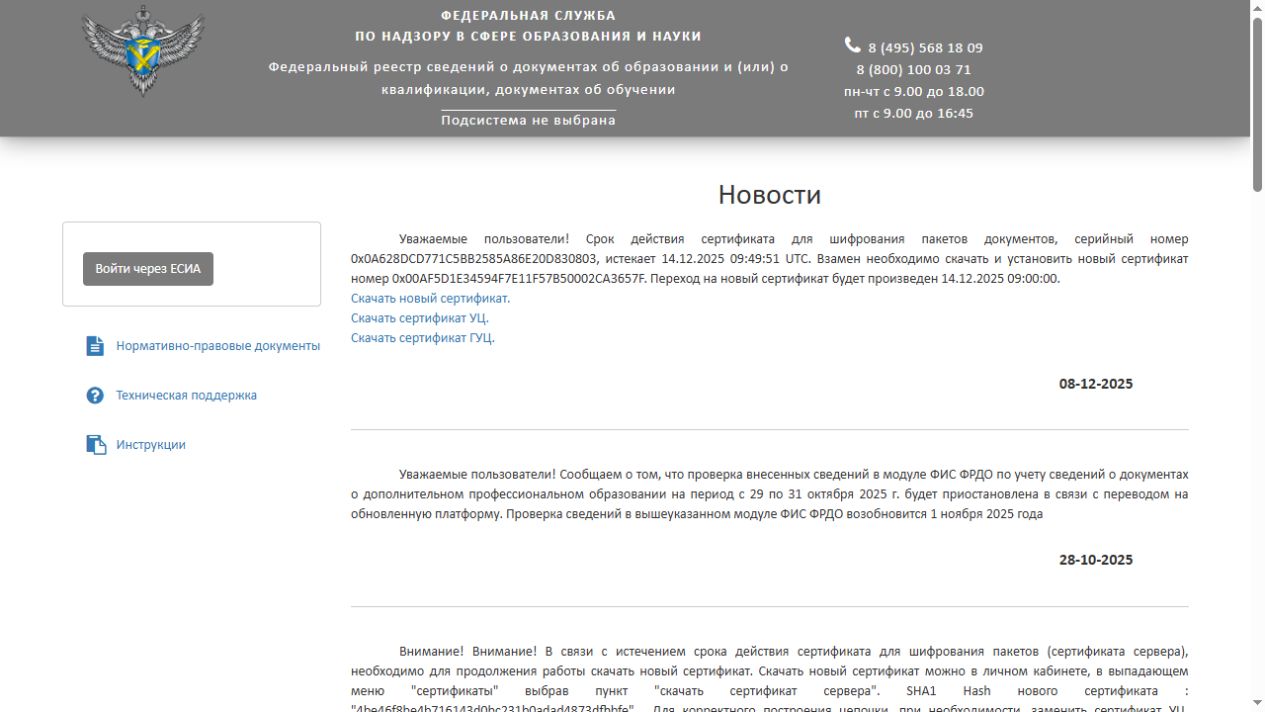Click scrollbar down arrow
Viewport: 1265px width, 712px height.
pyautogui.click(x=1257, y=704)
